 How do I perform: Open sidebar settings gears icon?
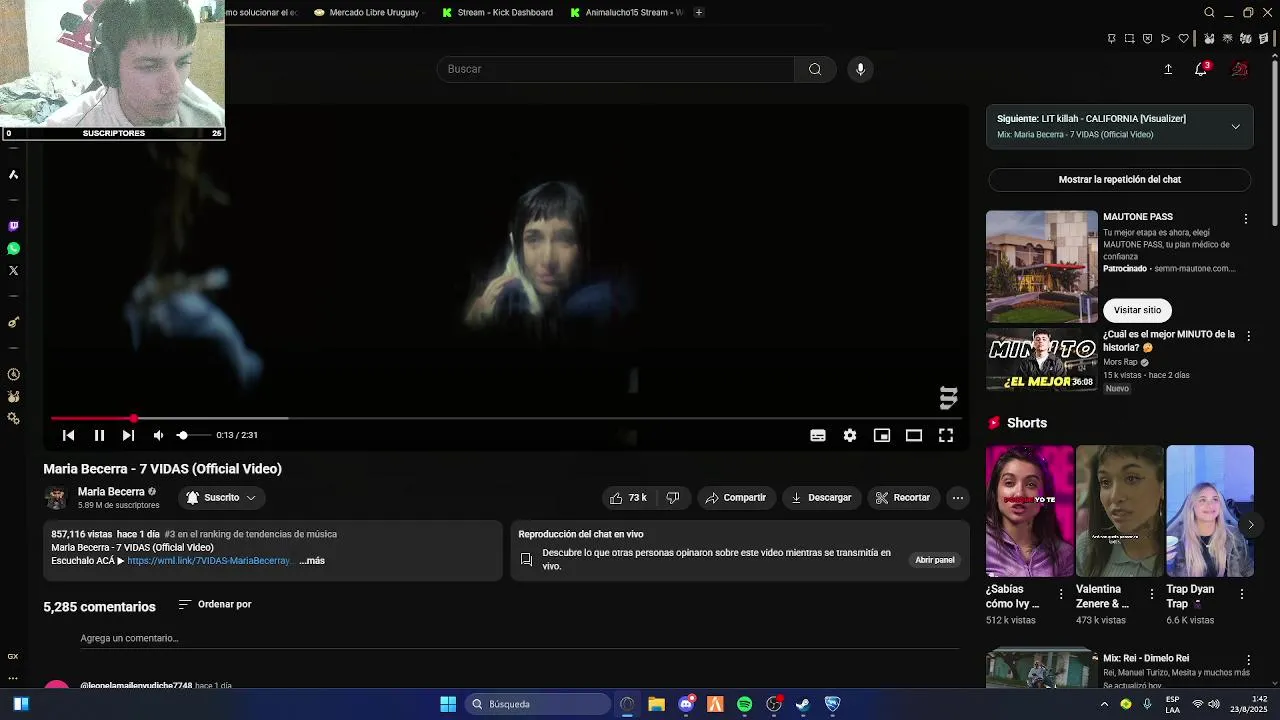click(13, 418)
